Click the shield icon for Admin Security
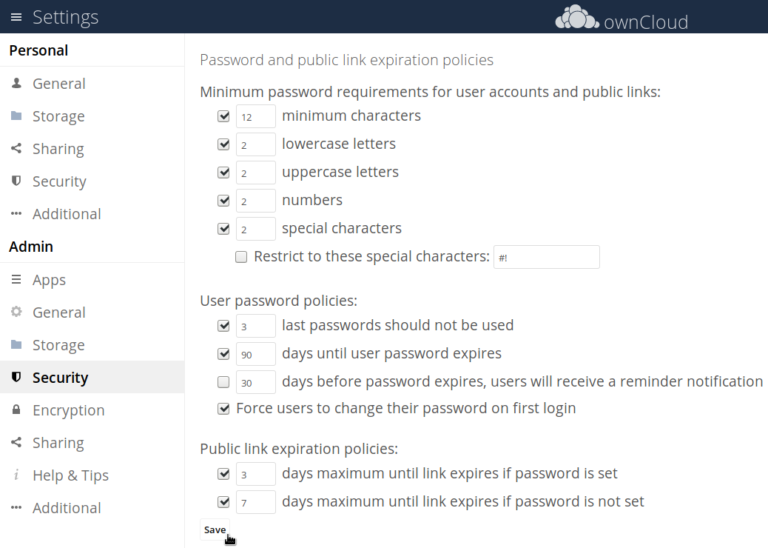Screen dimensions: 768x548 pos(16,377)
